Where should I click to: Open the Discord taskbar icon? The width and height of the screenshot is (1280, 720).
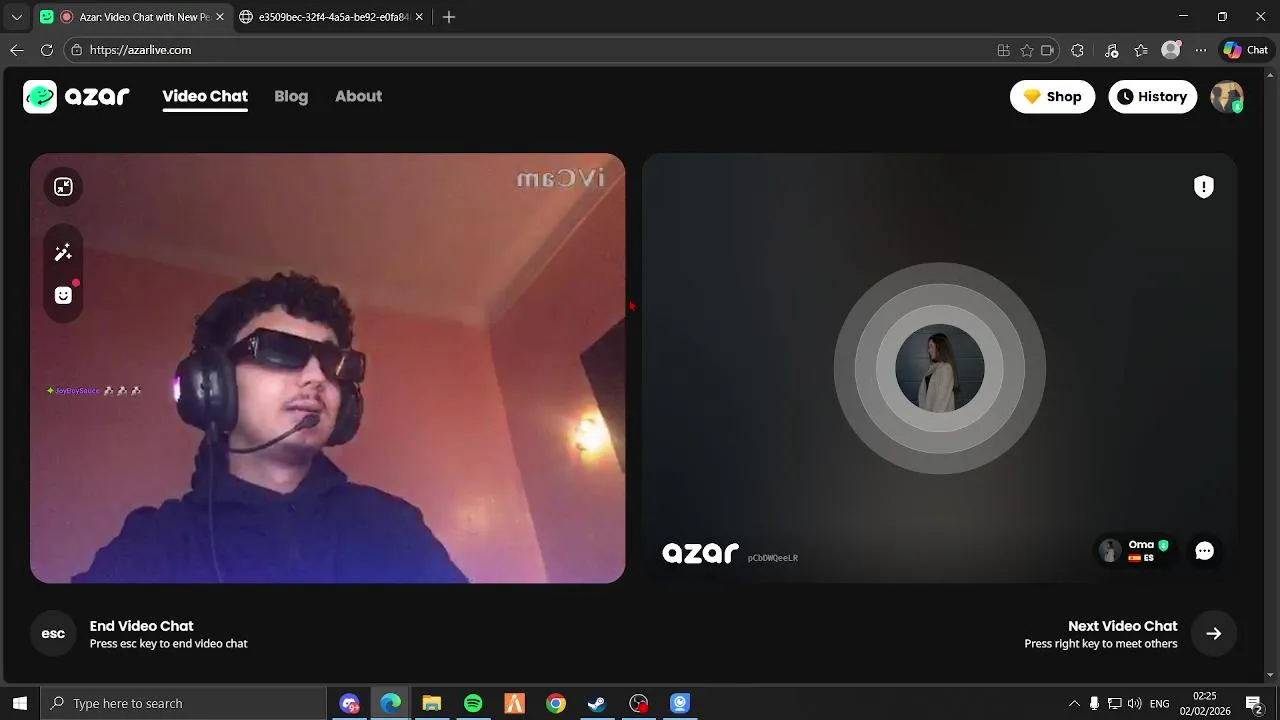coord(349,703)
